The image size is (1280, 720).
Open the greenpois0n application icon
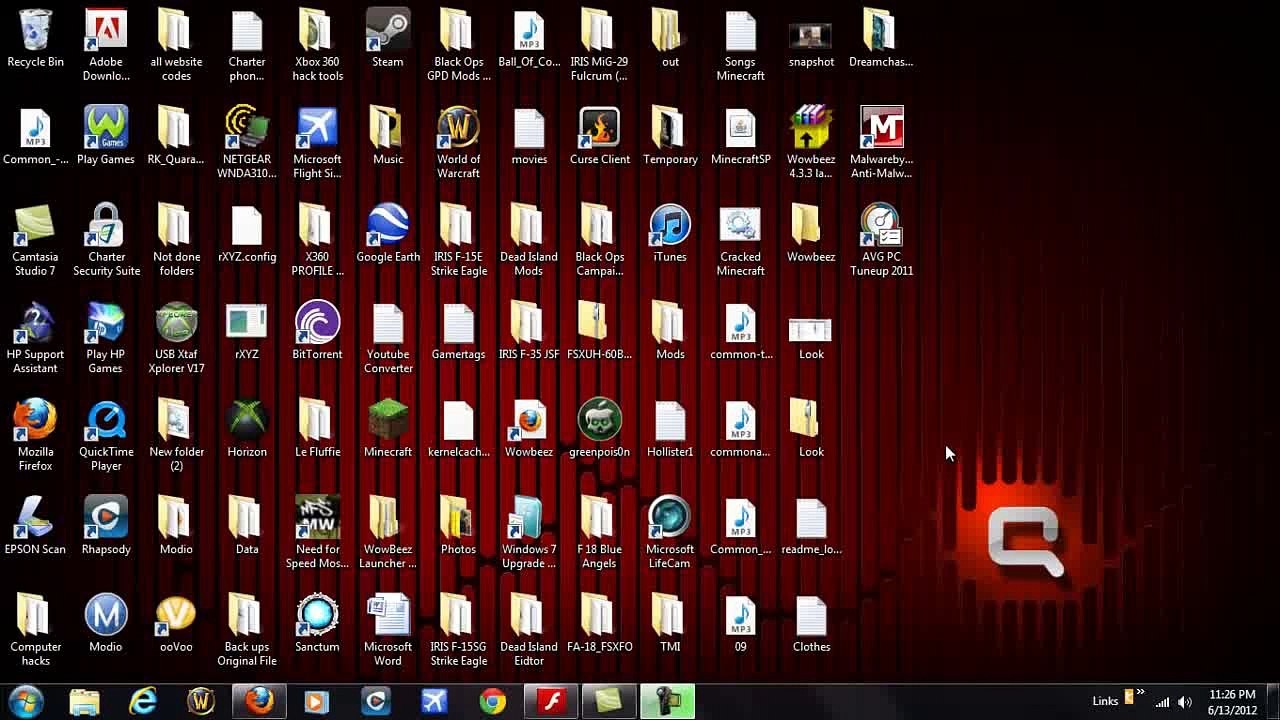click(600, 429)
